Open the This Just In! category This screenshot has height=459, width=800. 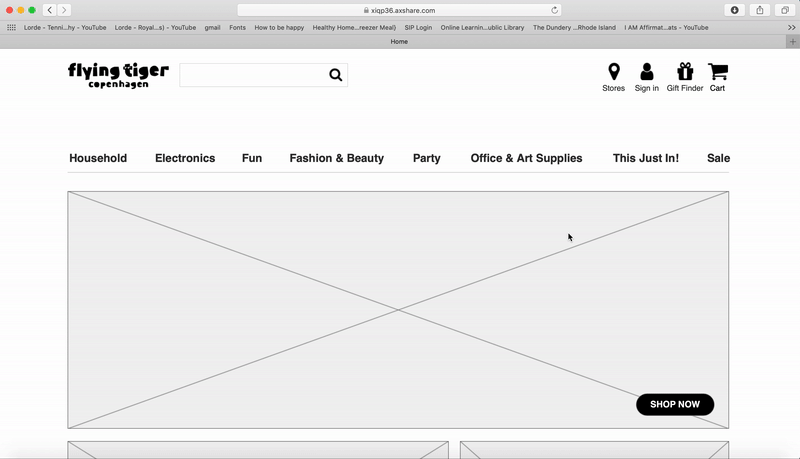[x=646, y=158]
